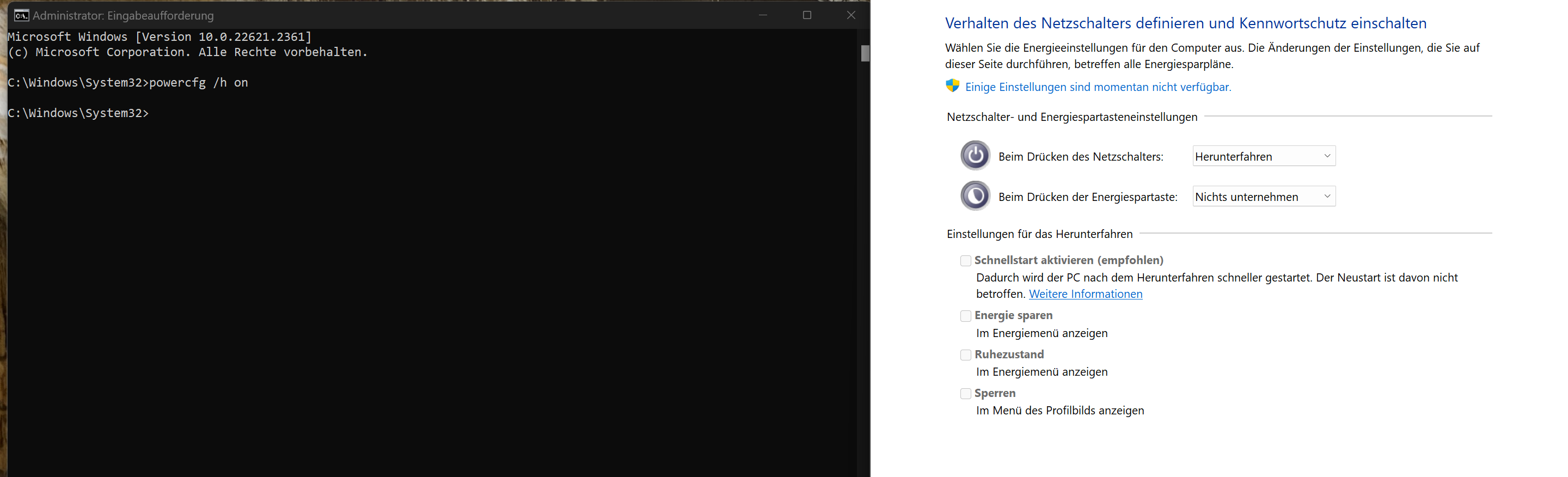Click 'Netzschalter- und Energiespartasteneinstellungen' section label
This screenshot has height=477, width=1568.
(x=1072, y=117)
